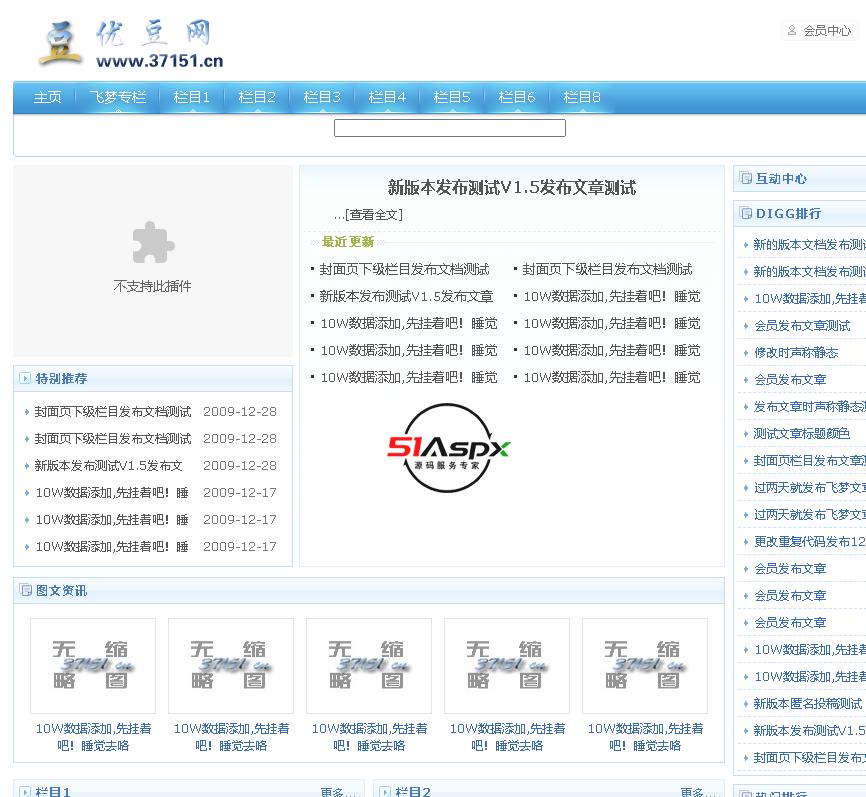Select the 栏目8 navigation tab

click(x=581, y=97)
